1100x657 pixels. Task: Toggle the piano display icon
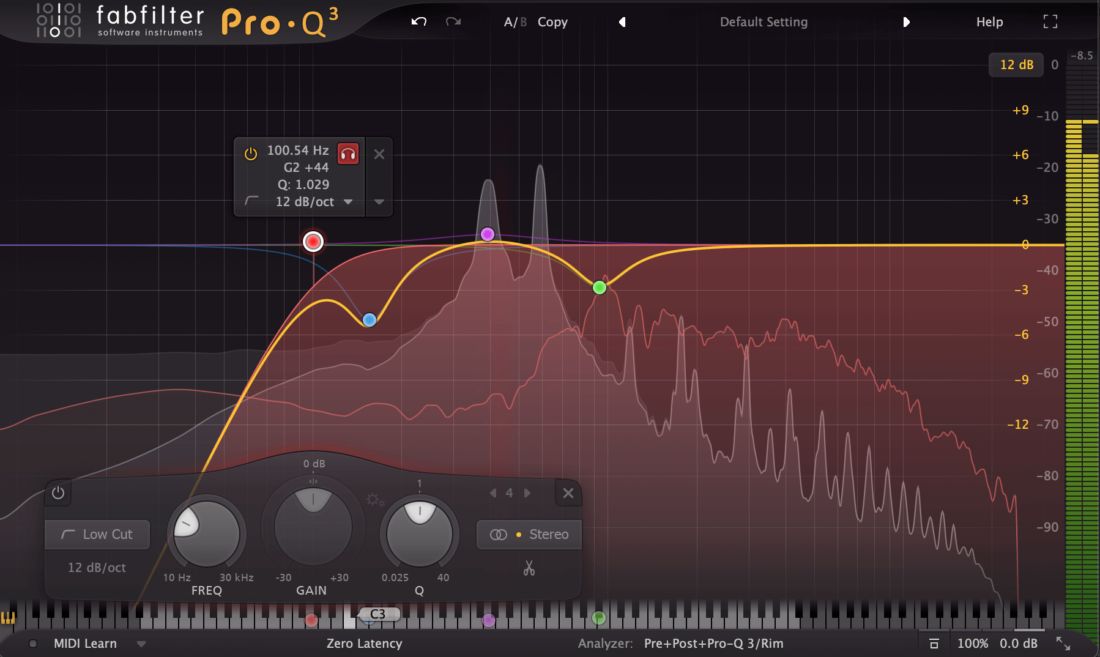[x=8, y=618]
